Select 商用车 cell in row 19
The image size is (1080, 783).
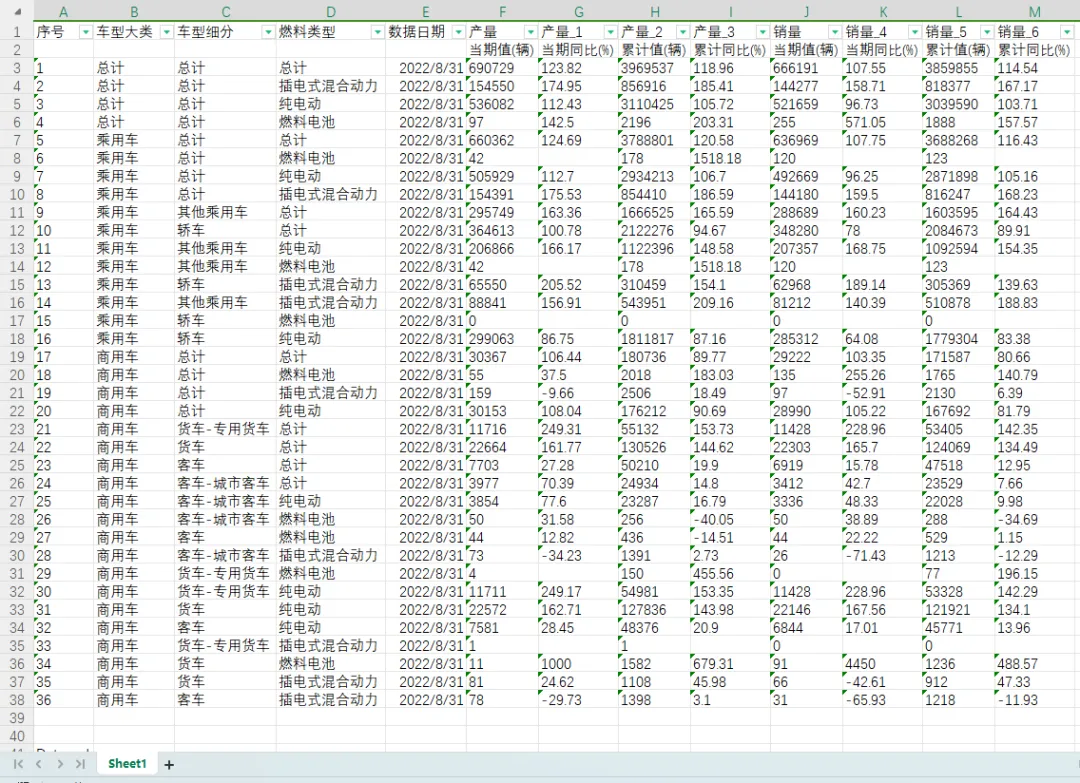click(134, 357)
